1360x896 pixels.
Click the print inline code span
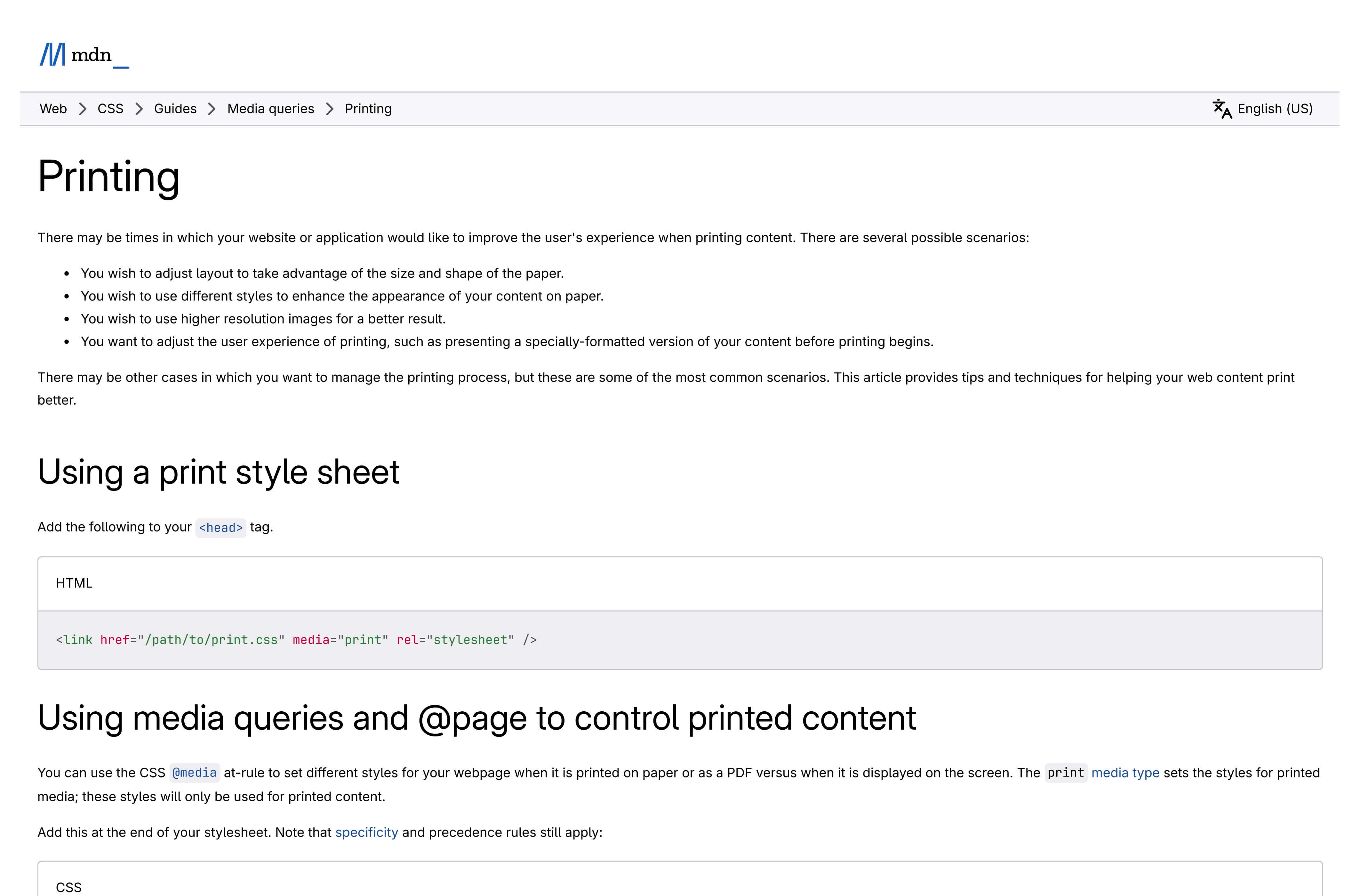pos(1066,772)
